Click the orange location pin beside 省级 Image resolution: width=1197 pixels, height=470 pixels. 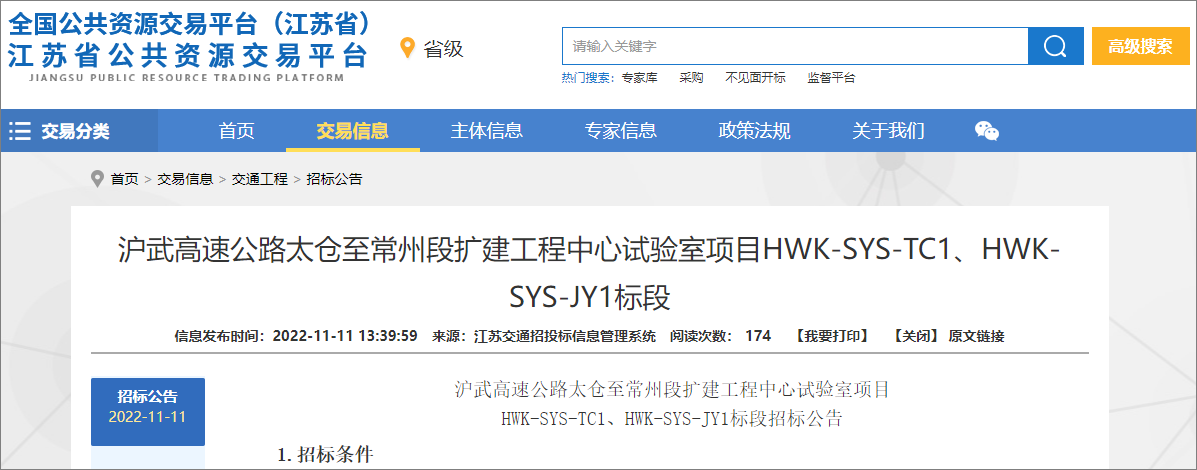pos(407,48)
